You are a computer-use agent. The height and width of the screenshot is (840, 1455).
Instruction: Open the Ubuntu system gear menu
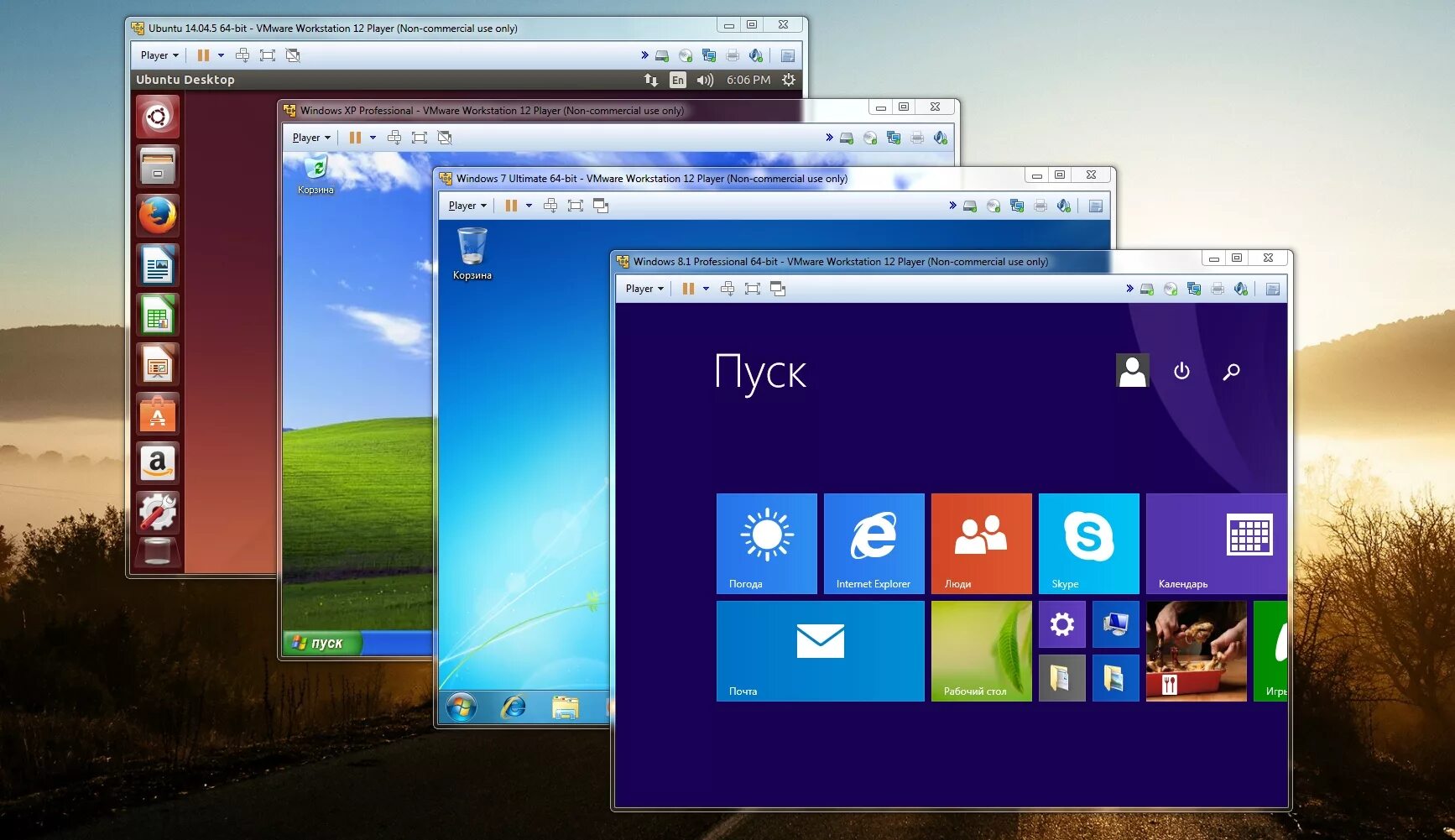tap(789, 80)
